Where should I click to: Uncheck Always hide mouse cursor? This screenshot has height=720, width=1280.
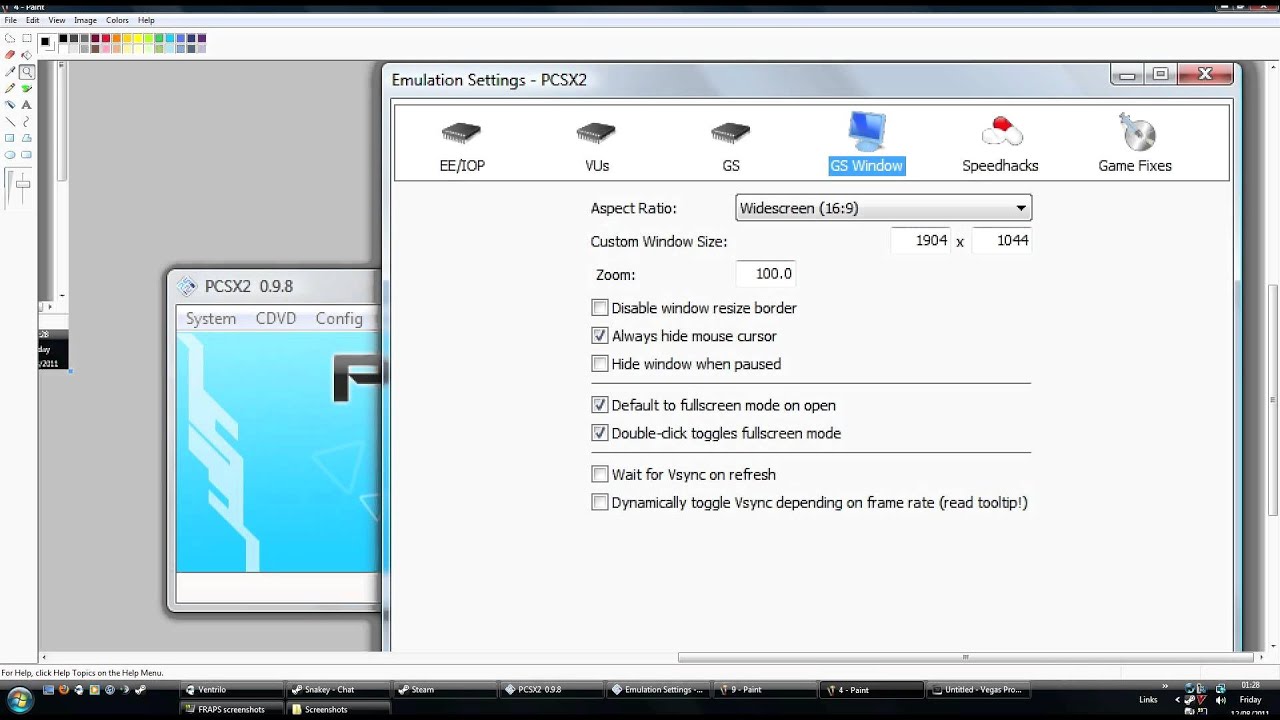click(x=600, y=336)
